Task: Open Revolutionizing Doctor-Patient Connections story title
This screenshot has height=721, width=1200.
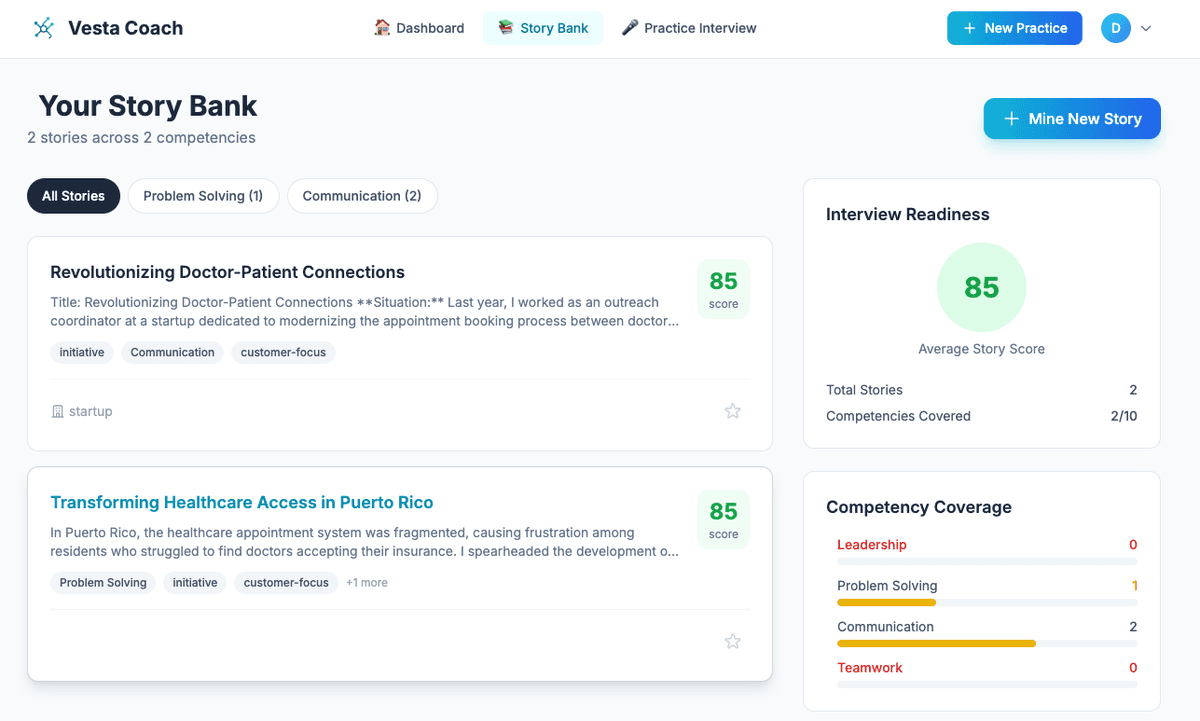Action: point(227,272)
